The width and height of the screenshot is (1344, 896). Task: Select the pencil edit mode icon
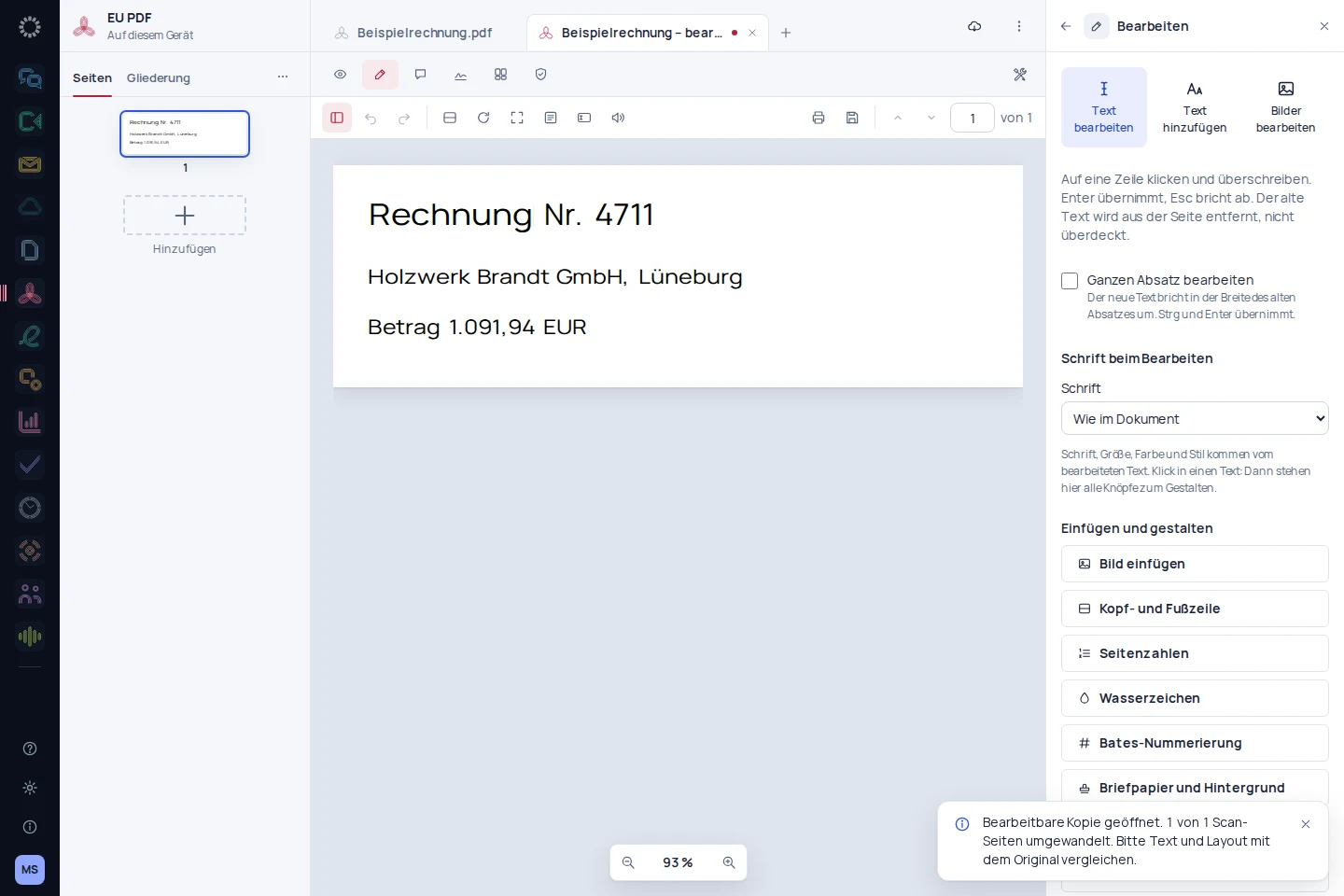point(380,75)
